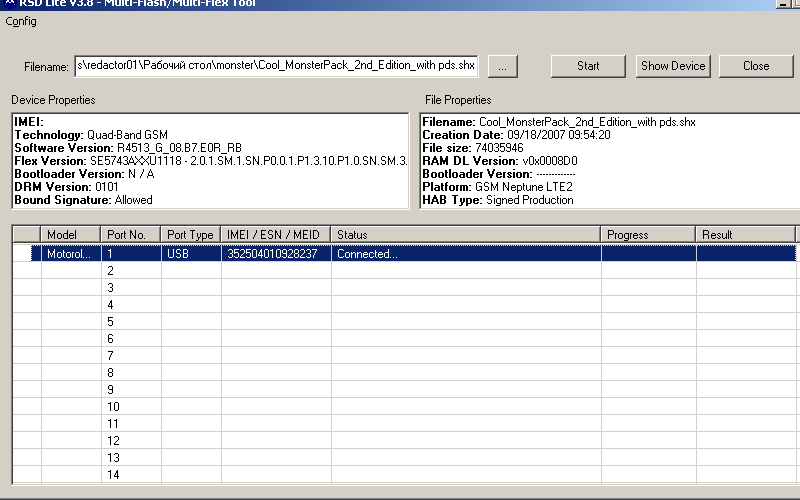The height and width of the screenshot is (500, 800).
Task: Click Bound Signature Allowed line
Action: point(83,200)
